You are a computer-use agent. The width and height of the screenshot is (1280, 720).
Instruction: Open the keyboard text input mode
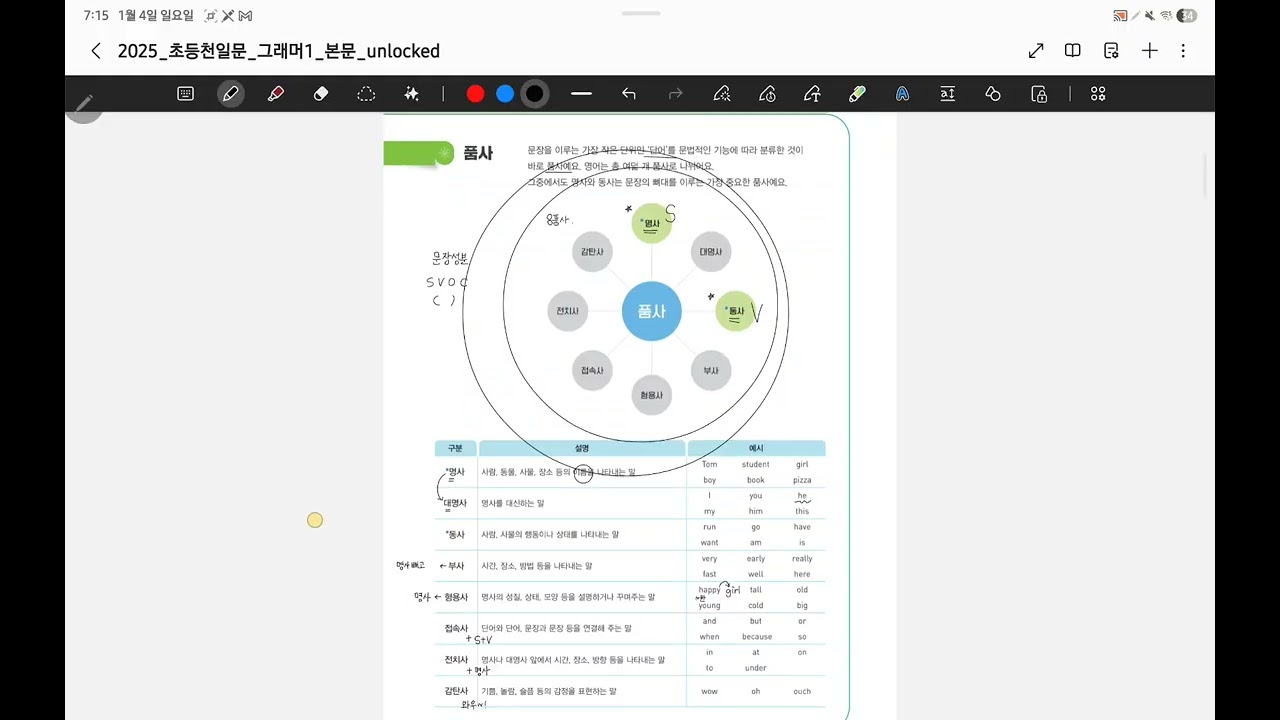pos(185,94)
